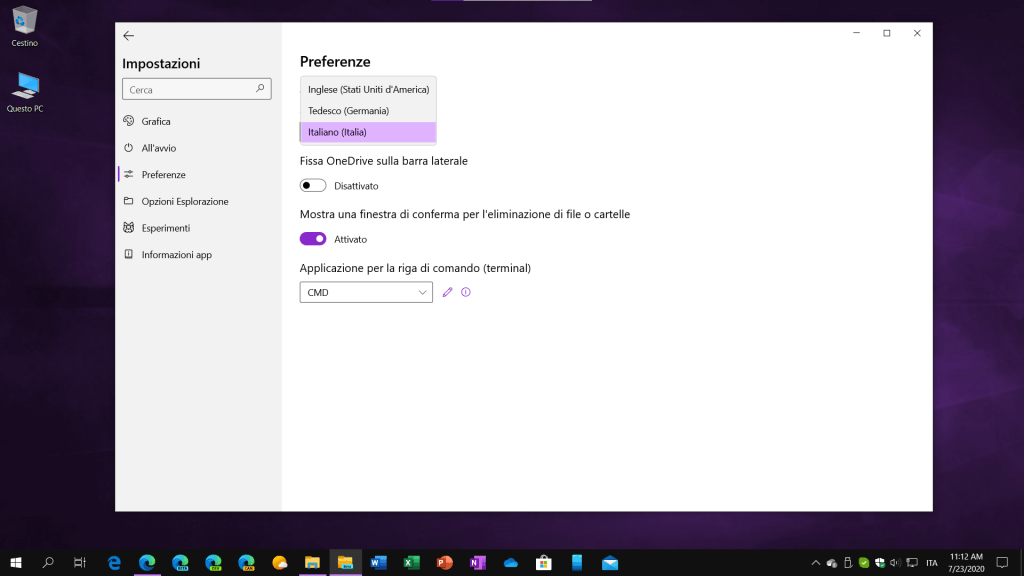Open Microsoft Word from the taskbar
1024x576 pixels.
click(x=378, y=563)
